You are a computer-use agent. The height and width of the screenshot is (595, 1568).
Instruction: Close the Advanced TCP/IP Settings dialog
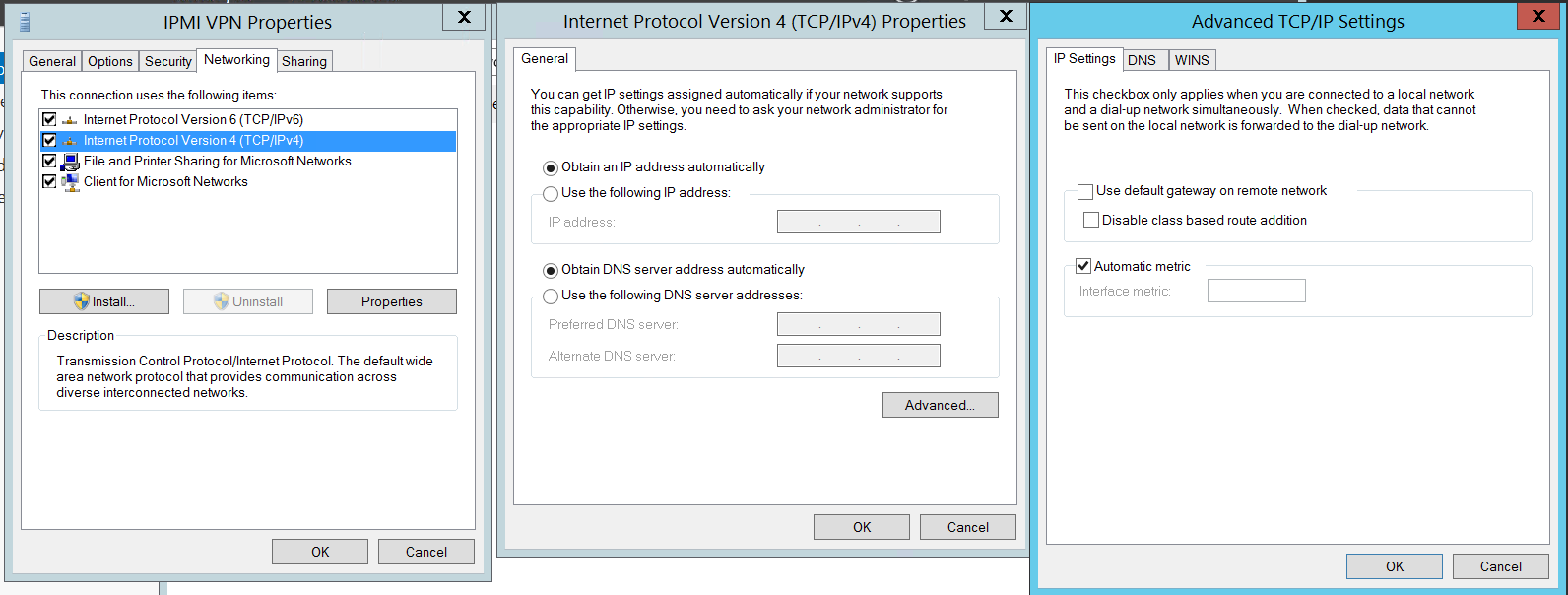[x=1537, y=16]
